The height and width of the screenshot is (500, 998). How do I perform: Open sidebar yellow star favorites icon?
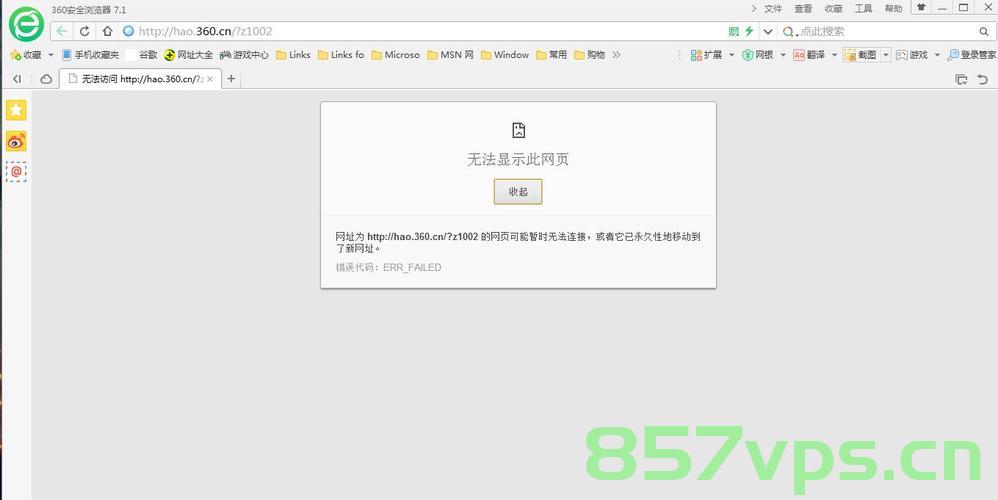pos(16,110)
